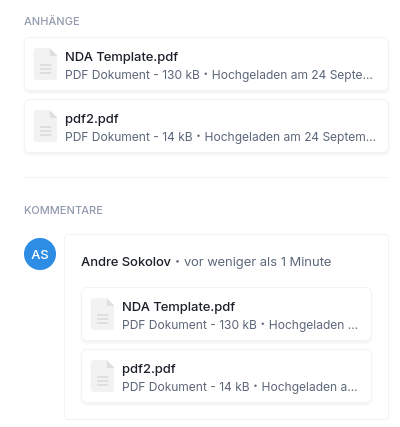Click the '130 kB • Hochgeladen' line in the comment
This screenshot has width=400, height=427.
[240, 325]
